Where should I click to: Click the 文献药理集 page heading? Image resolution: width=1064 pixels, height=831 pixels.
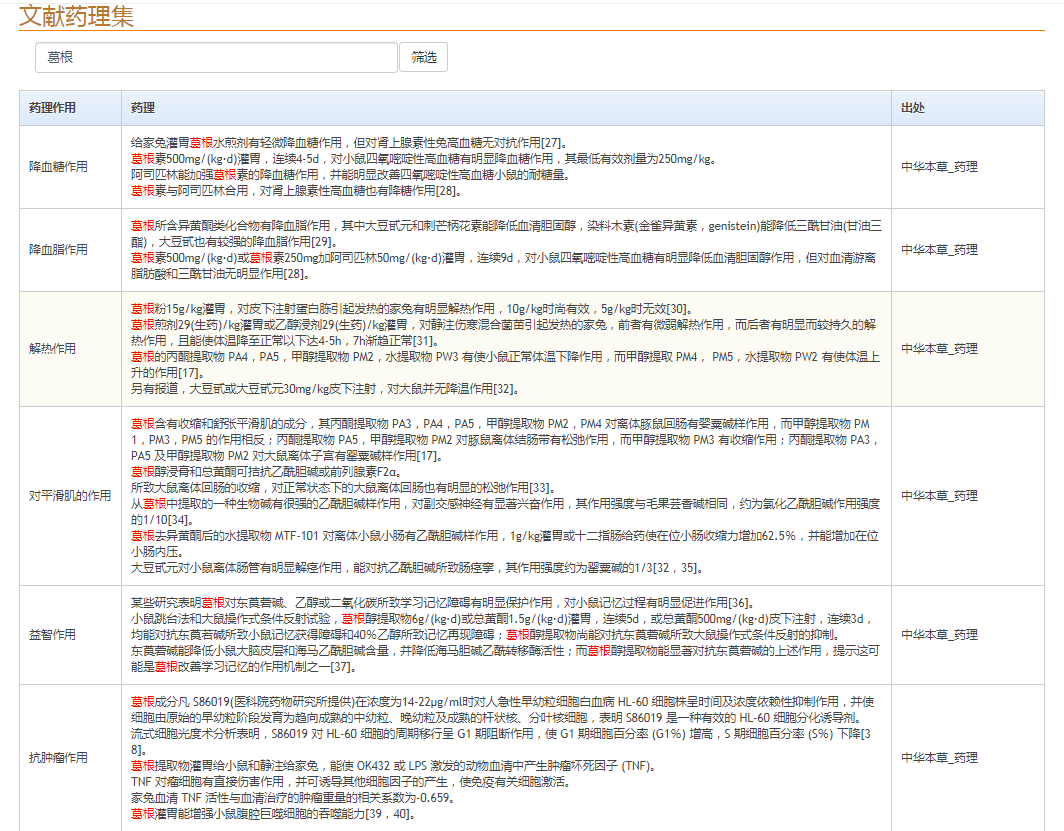(x=76, y=16)
